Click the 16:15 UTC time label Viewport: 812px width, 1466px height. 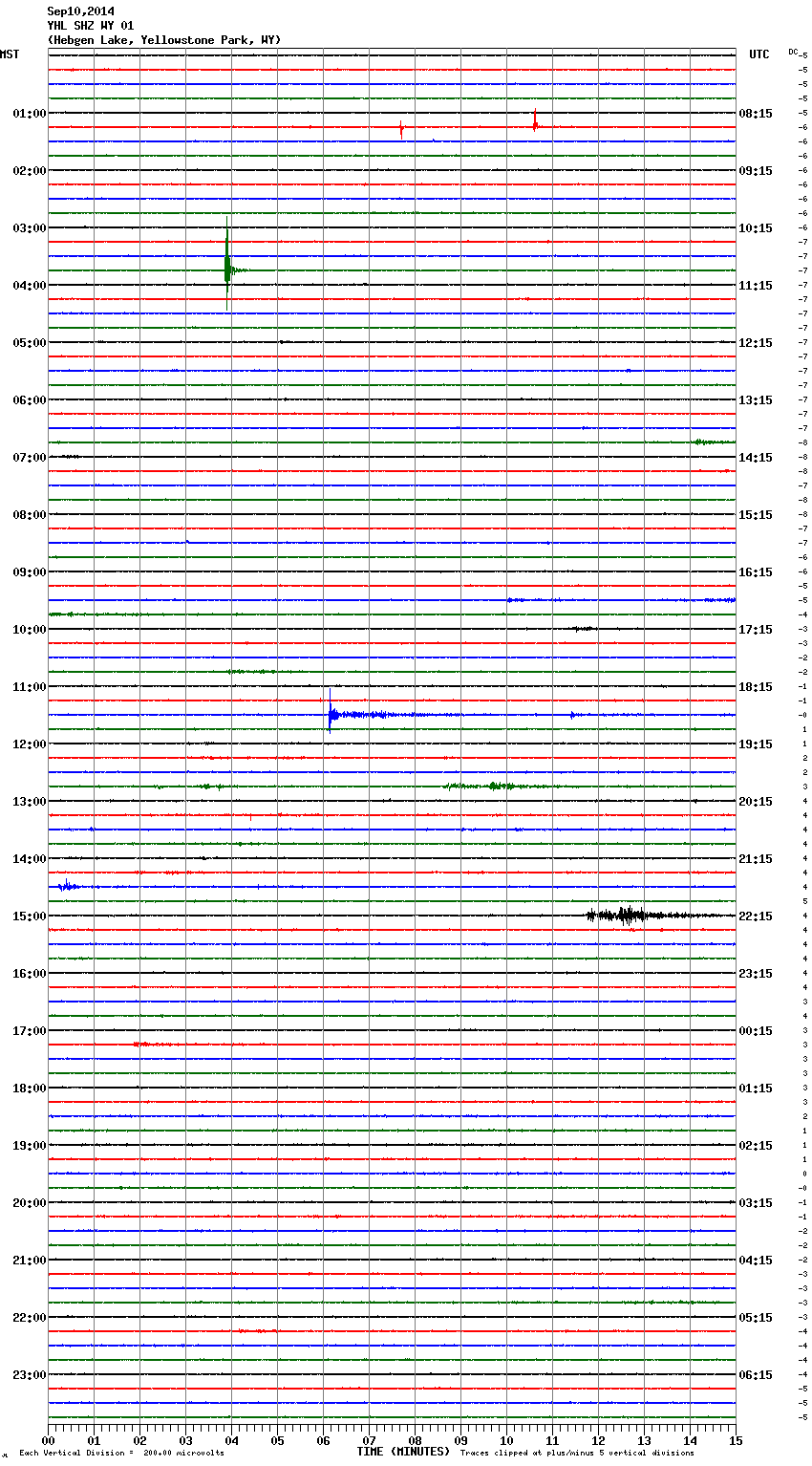coord(756,572)
